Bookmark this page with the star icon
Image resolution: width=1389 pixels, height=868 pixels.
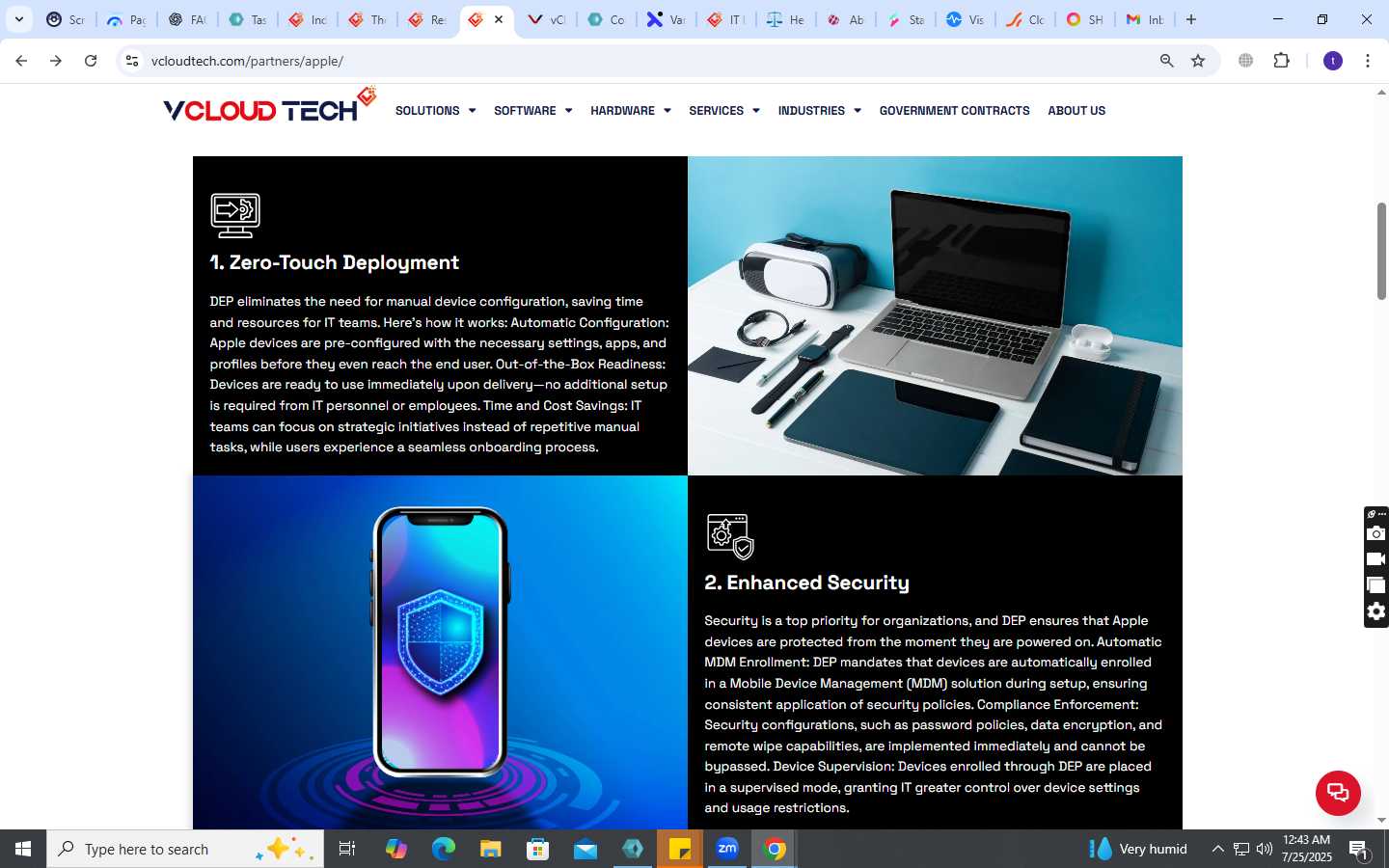[x=1198, y=61]
